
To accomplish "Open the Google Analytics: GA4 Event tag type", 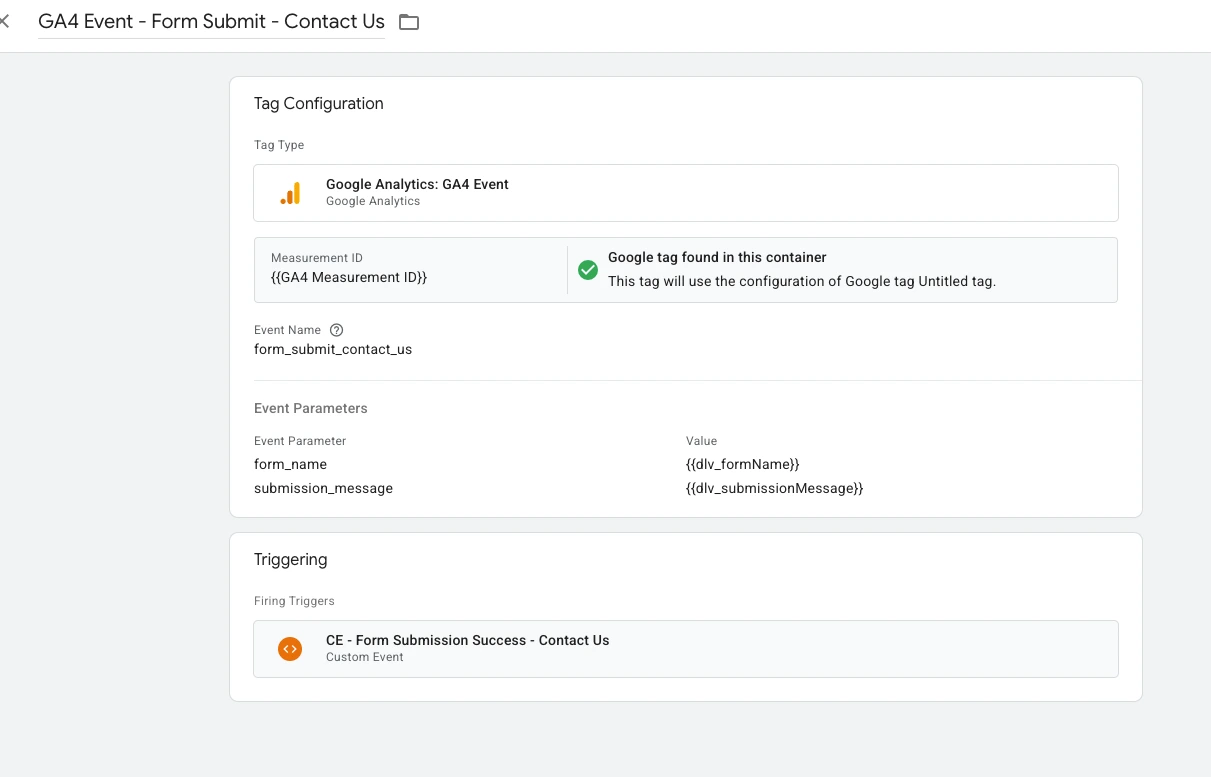I will point(686,193).
